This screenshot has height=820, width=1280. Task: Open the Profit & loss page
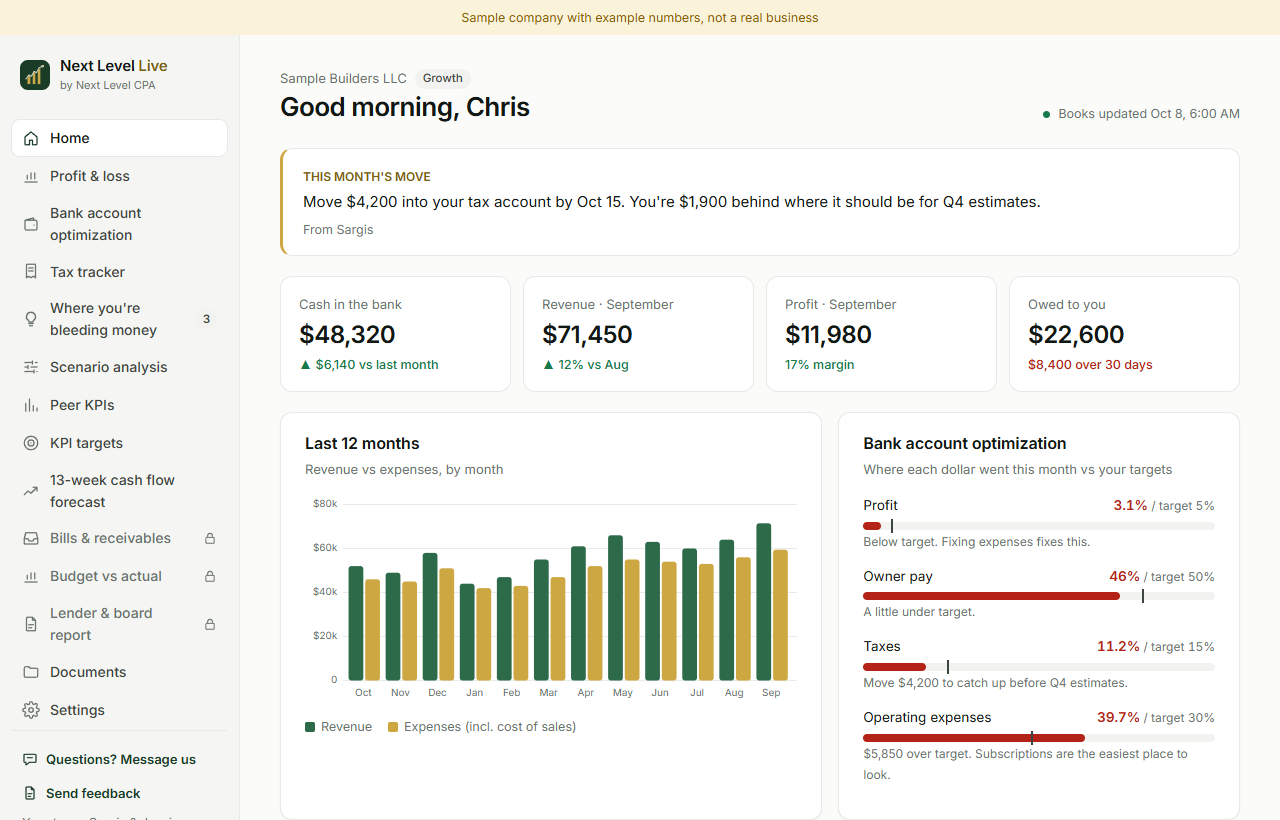(x=119, y=176)
